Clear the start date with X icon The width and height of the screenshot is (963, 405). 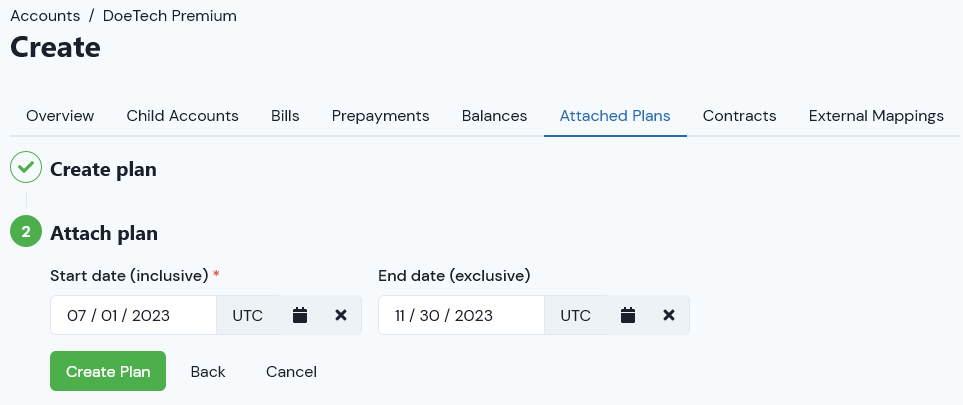(x=341, y=315)
